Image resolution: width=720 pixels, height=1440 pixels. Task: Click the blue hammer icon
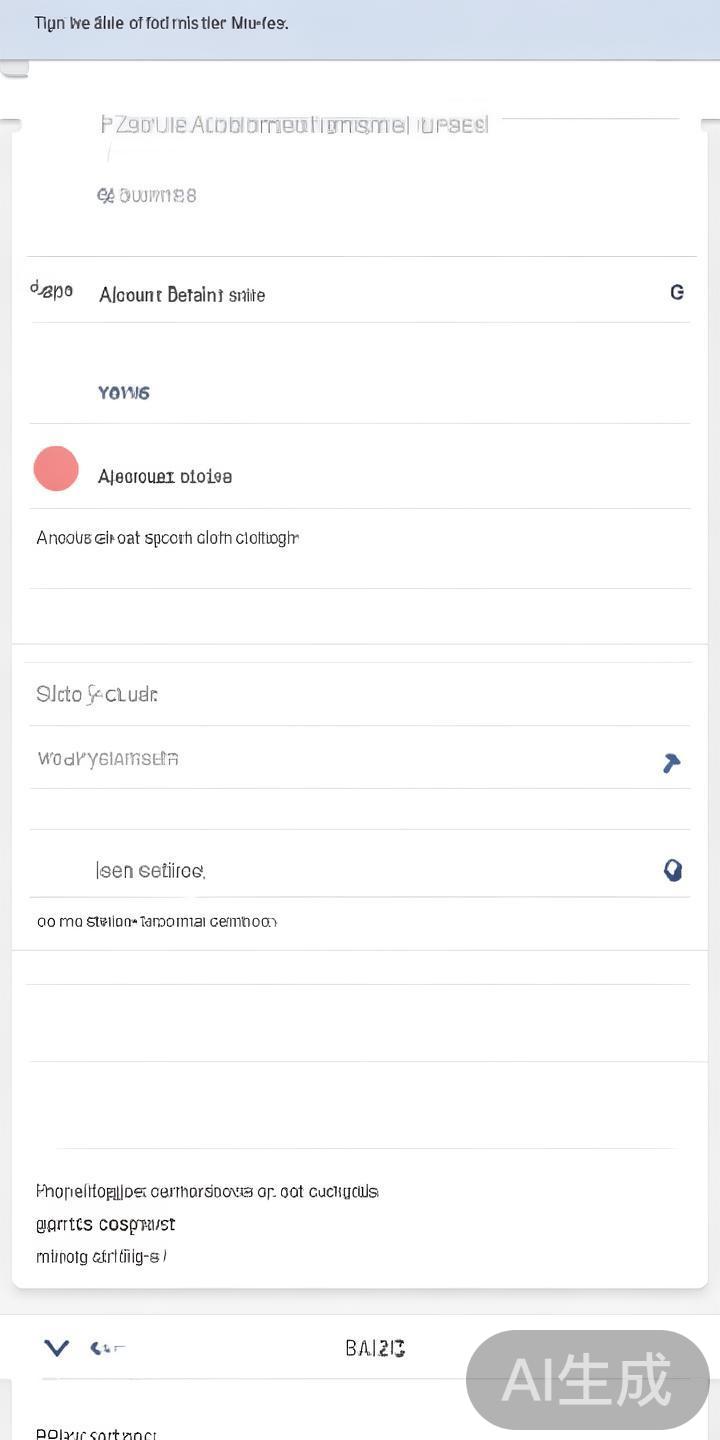671,763
